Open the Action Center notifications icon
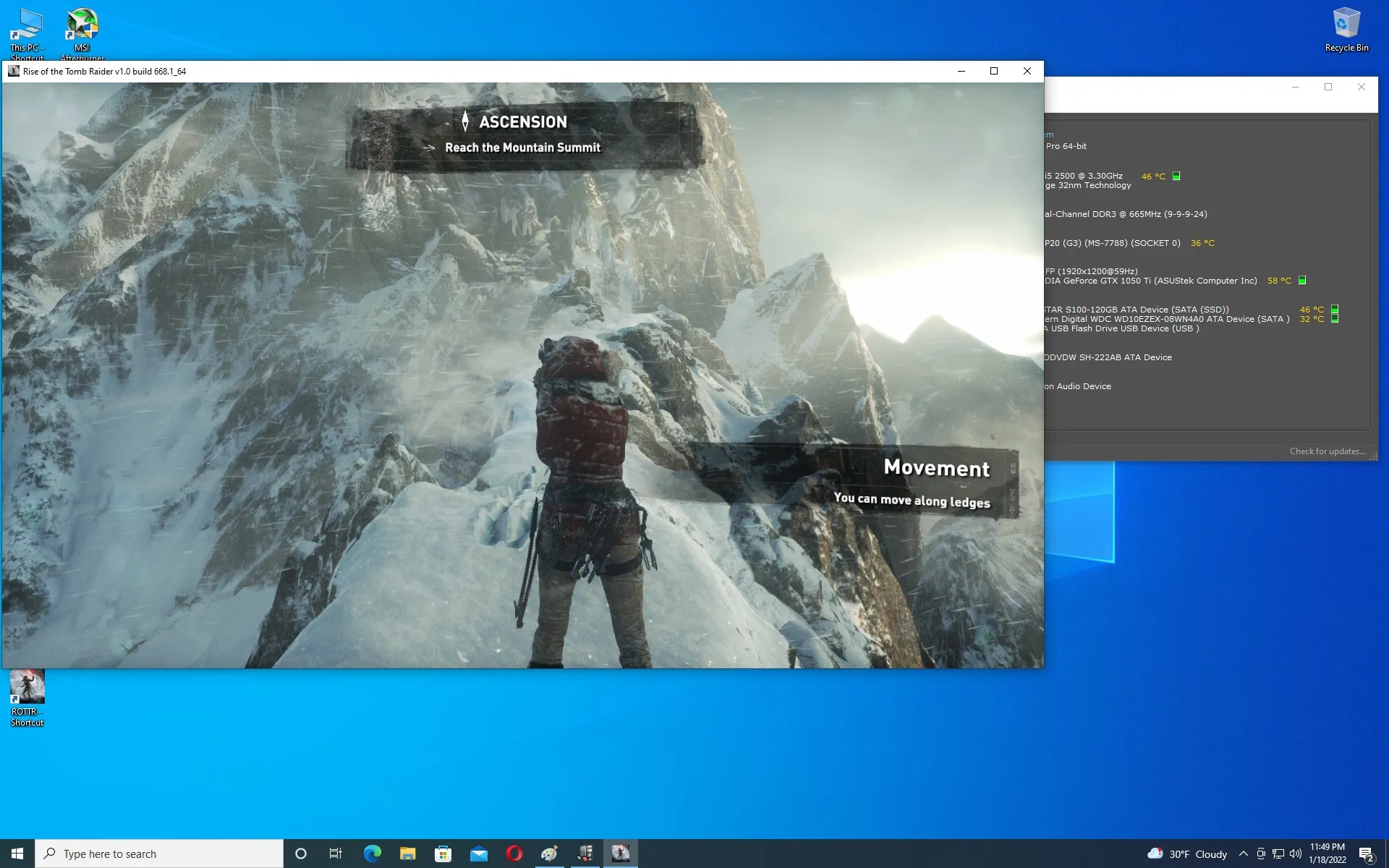This screenshot has height=868, width=1389. click(x=1367, y=854)
